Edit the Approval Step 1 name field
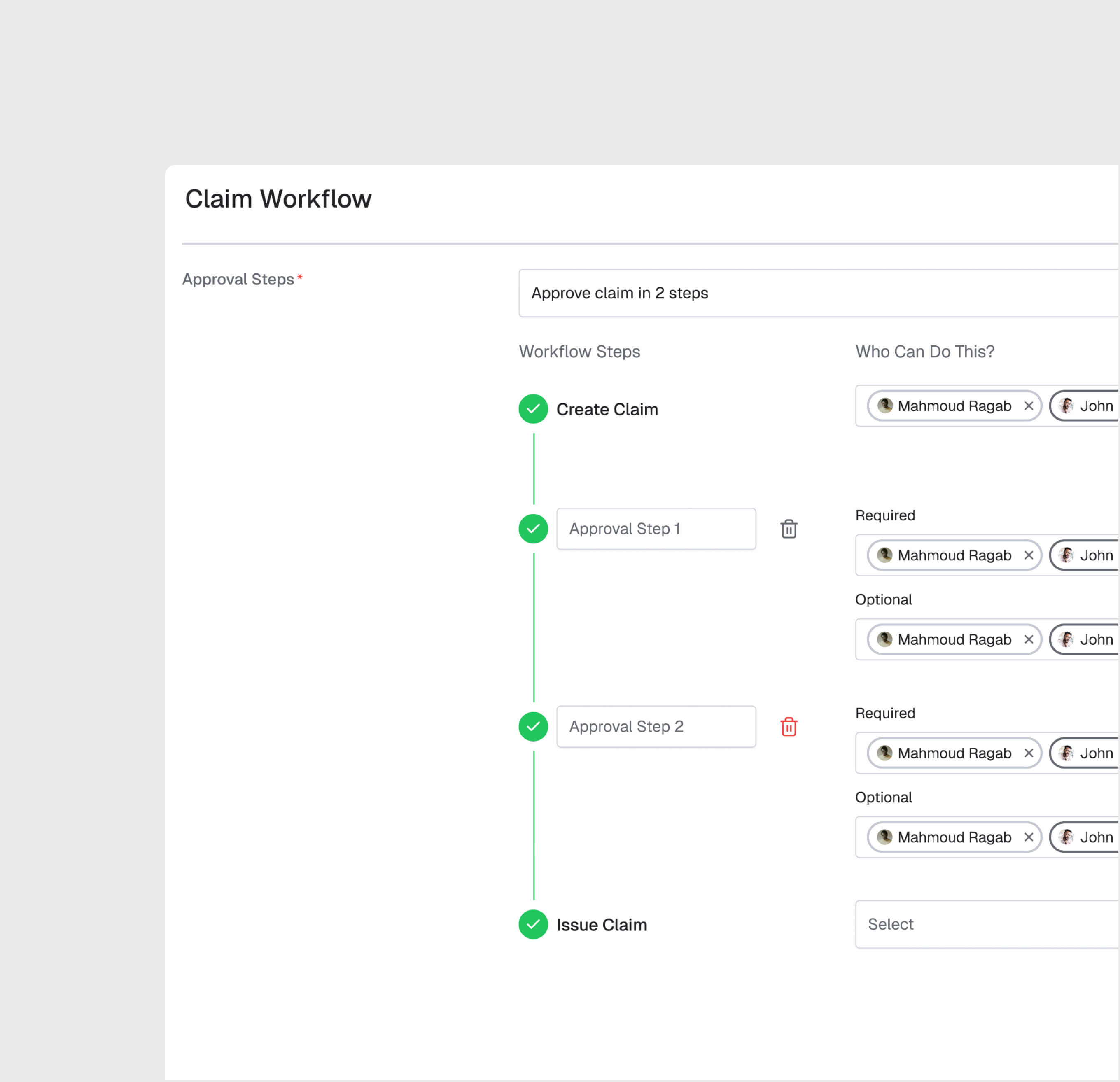The height and width of the screenshot is (1082, 1120). coord(656,529)
